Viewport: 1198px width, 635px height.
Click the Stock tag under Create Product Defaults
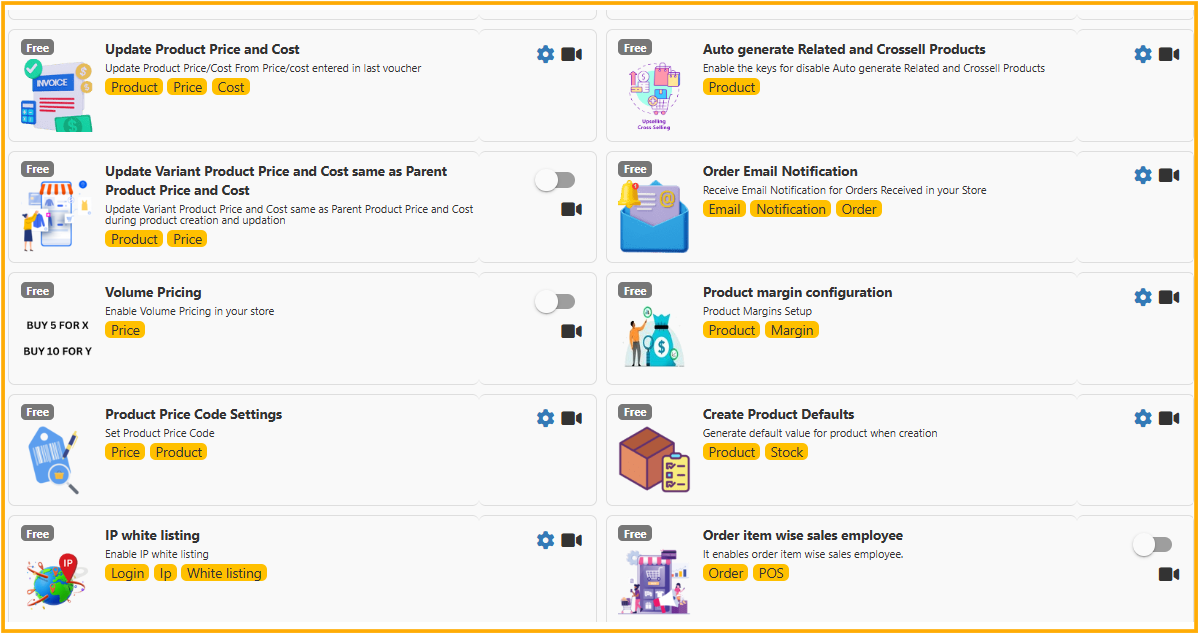(x=787, y=452)
